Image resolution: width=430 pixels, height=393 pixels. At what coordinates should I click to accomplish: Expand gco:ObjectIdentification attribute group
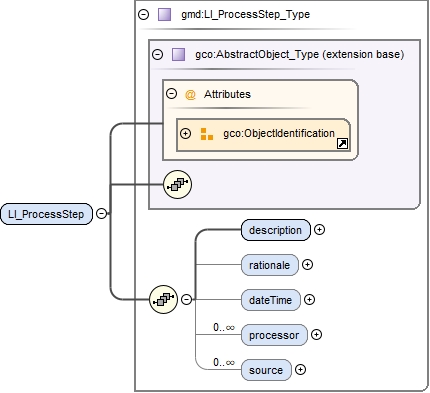(185, 133)
